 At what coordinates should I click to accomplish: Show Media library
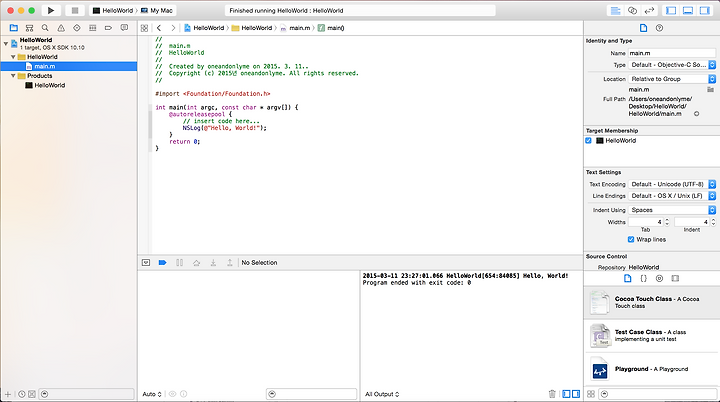coord(675,278)
